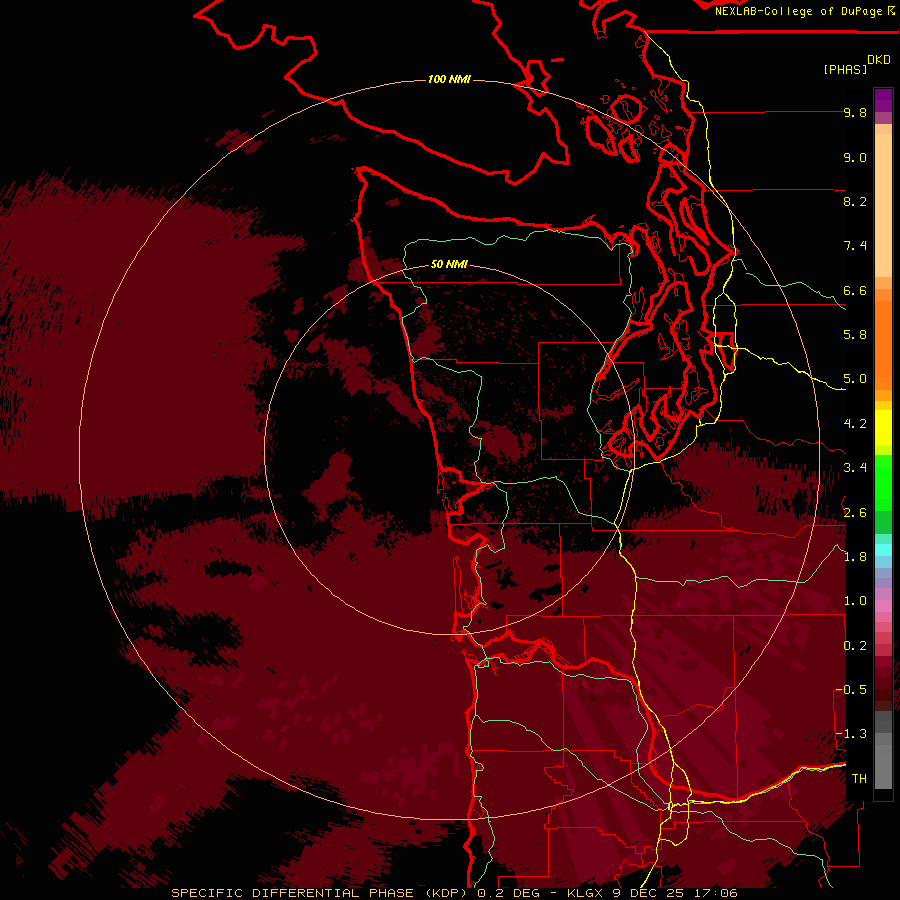Click the 3.4 legend value
Viewport: 900px width, 900px height.
click(855, 468)
